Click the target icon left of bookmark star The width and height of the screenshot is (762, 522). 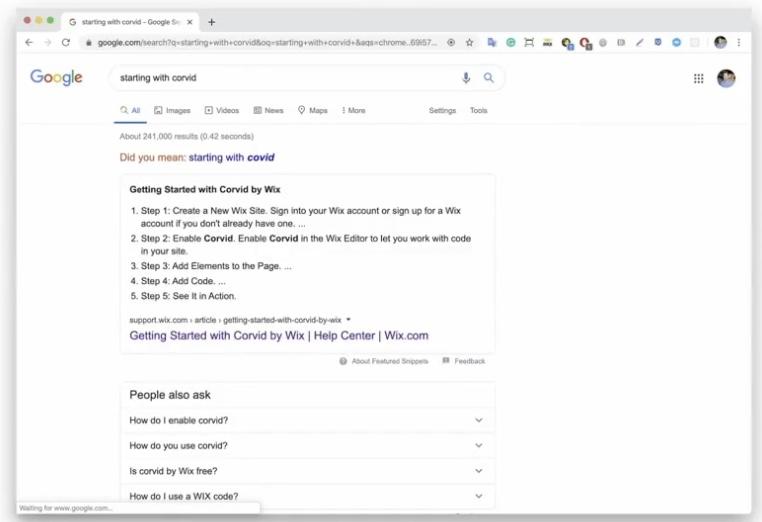point(451,43)
